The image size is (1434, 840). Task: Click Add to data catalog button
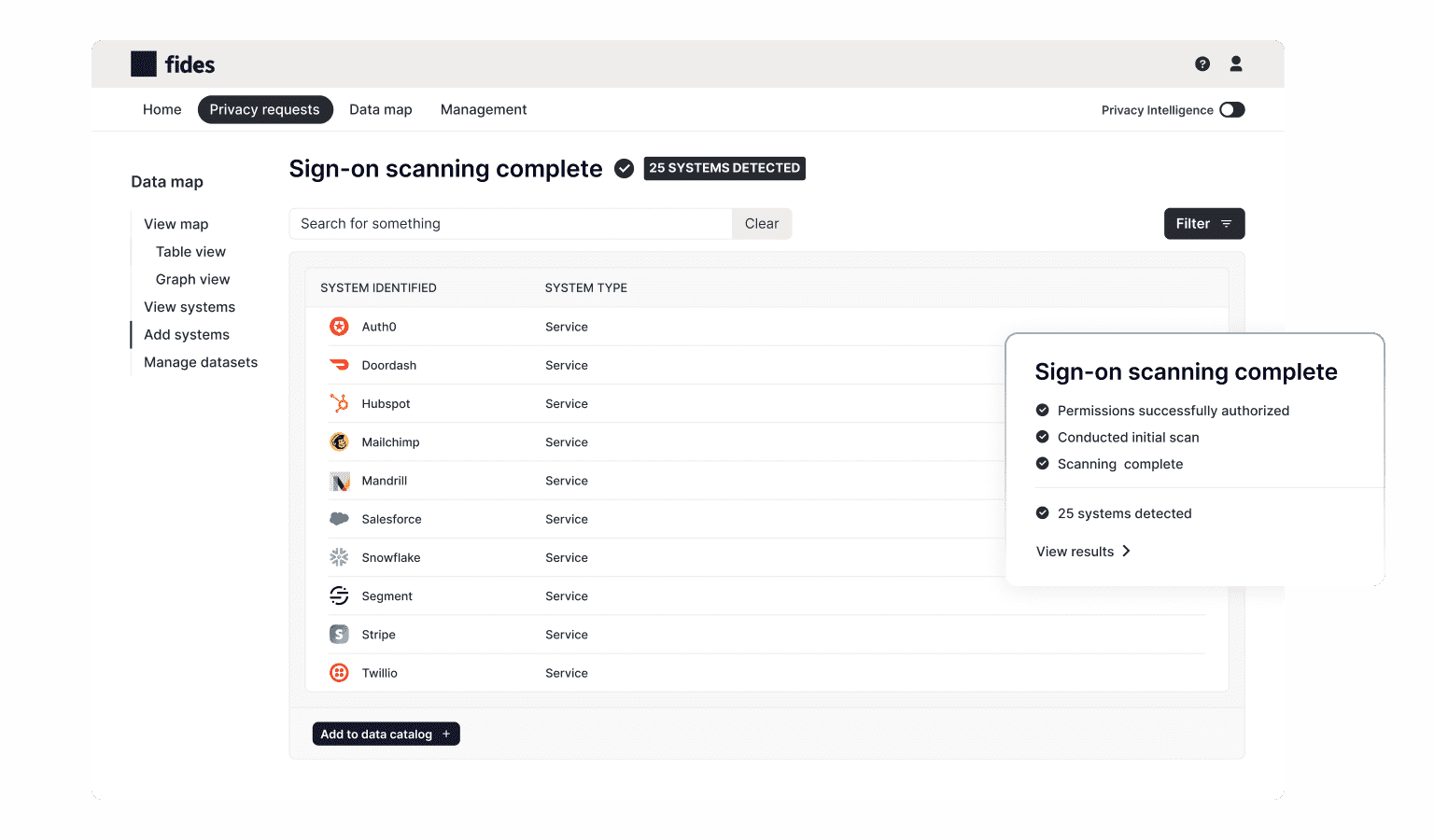386,735
